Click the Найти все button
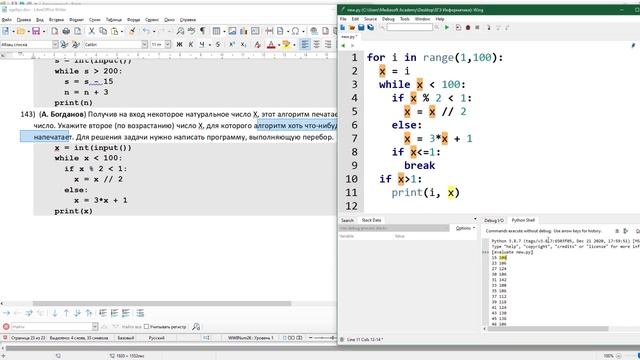This screenshot has height=360, width=640. pyautogui.click(x=131, y=327)
